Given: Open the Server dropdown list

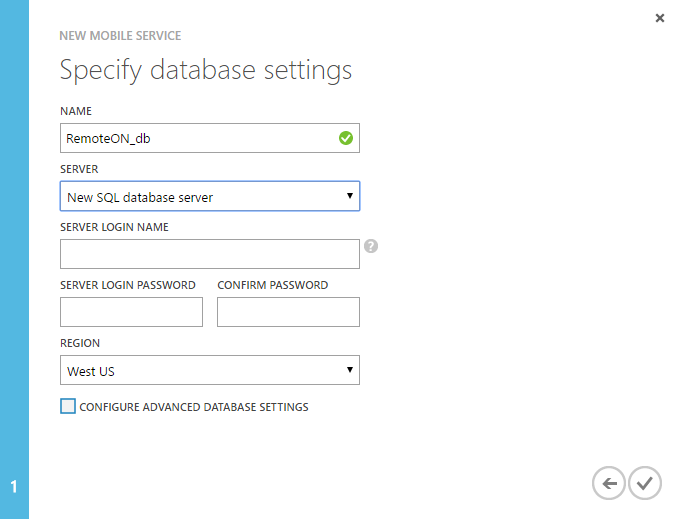Looking at the screenshot, I should 209,197.
